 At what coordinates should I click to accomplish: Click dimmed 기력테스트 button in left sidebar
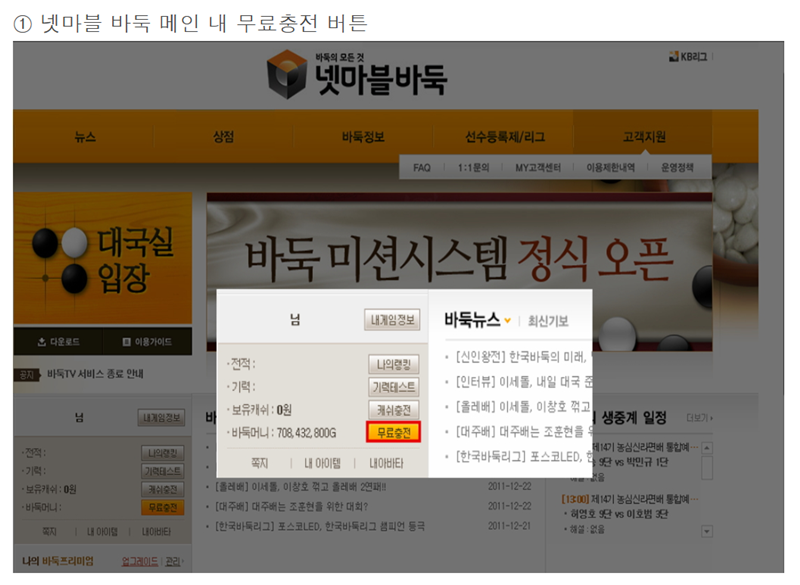pyautogui.click(x=162, y=471)
